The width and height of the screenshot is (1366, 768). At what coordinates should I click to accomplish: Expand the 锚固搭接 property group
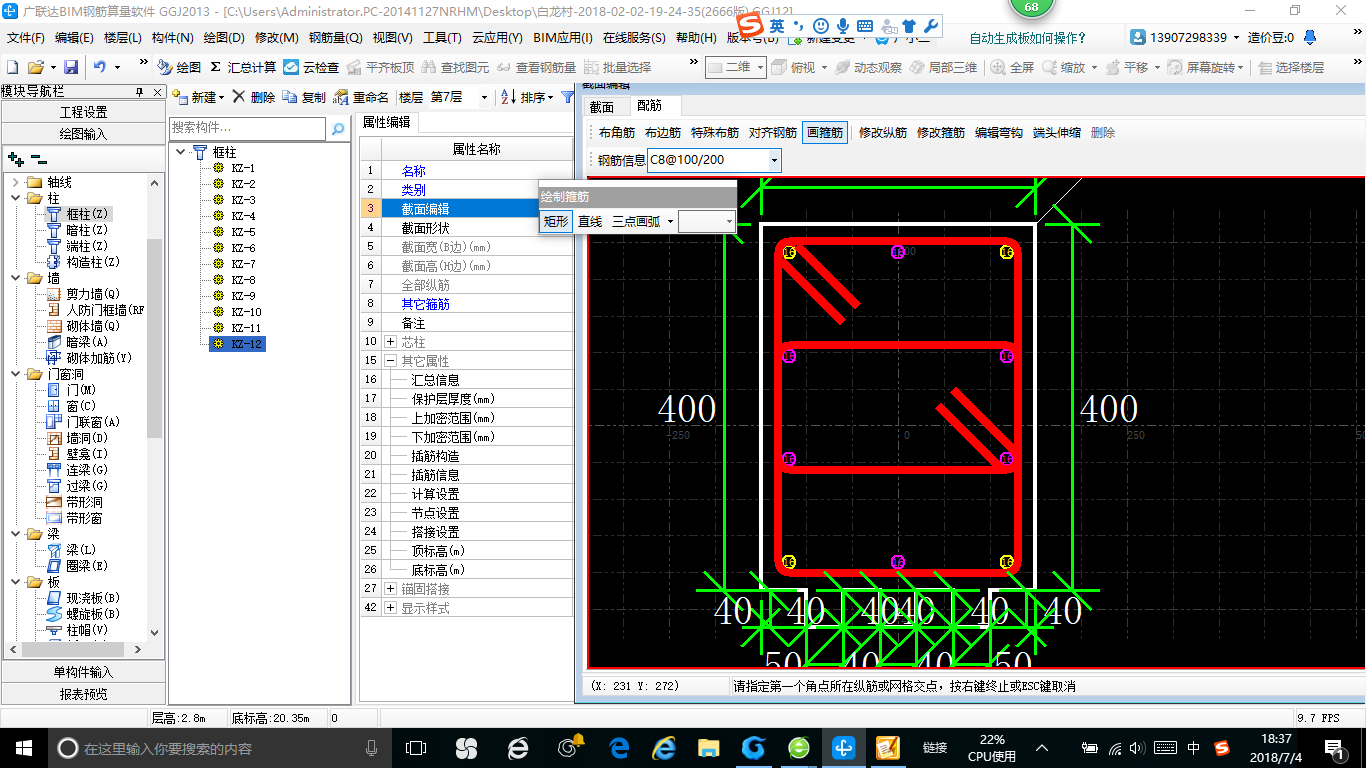click(x=390, y=589)
